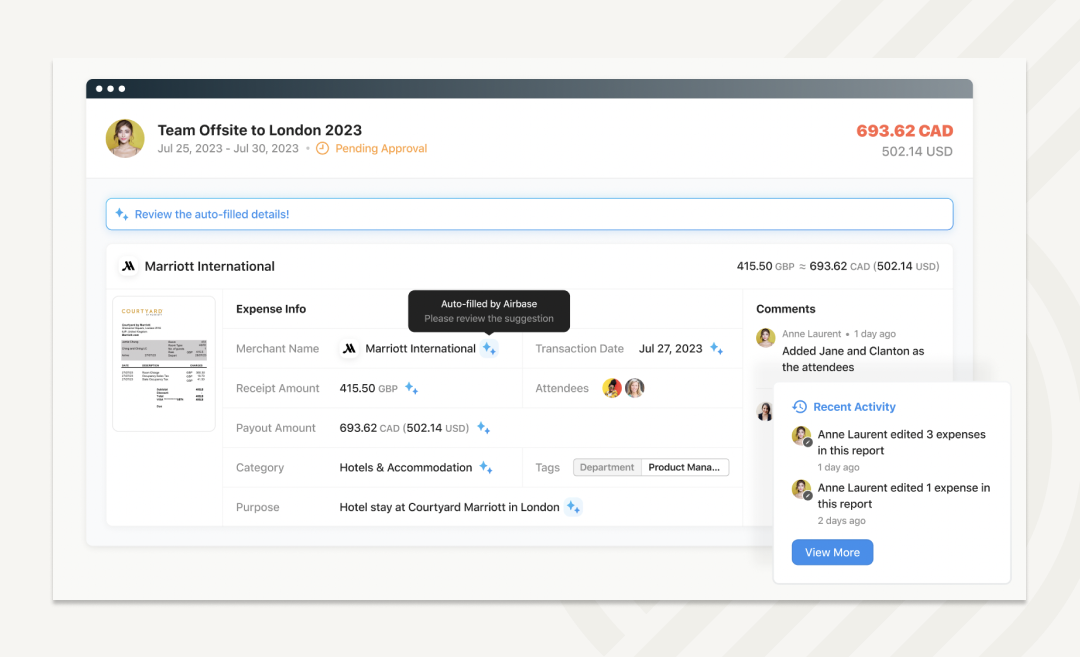The height and width of the screenshot is (657, 1080).
Task: Click the Review the auto-filled details banner
Action: click(x=529, y=214)
